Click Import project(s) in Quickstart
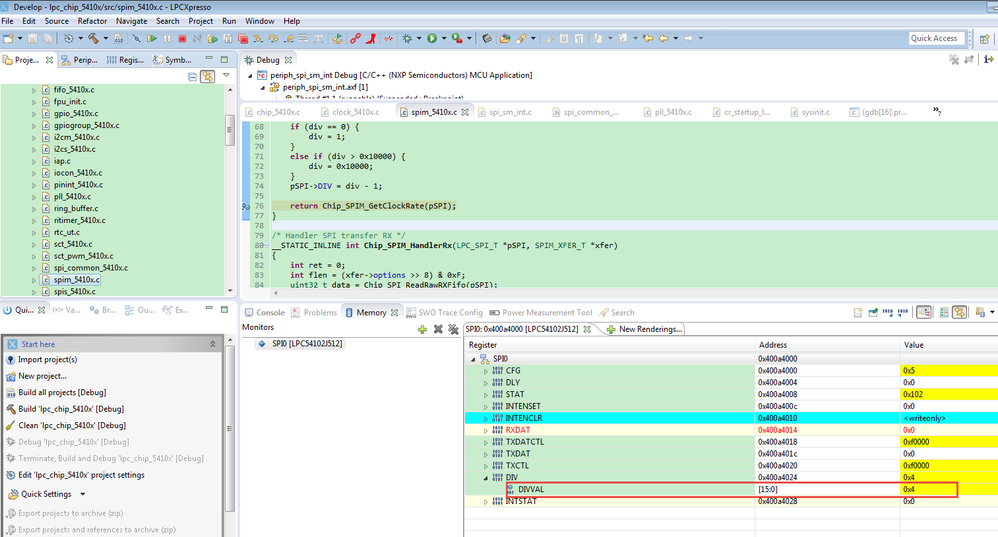This screenshot has width=998, height=537. click(x=47, y=360)
